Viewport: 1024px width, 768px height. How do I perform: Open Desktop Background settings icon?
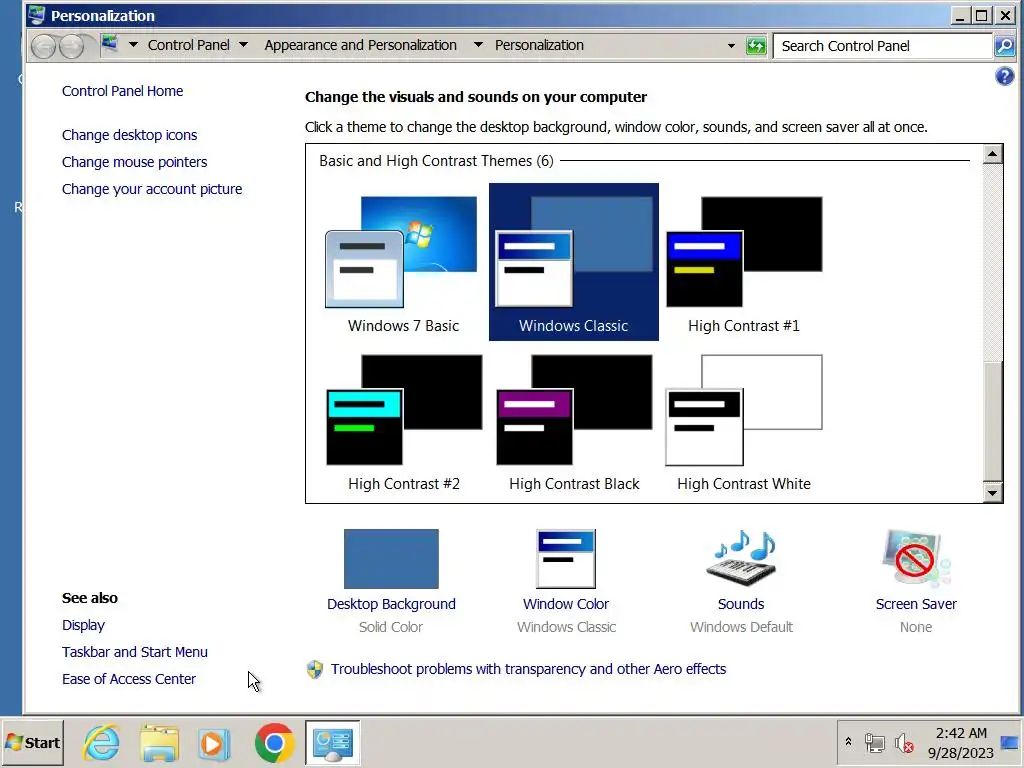point(391,559)
